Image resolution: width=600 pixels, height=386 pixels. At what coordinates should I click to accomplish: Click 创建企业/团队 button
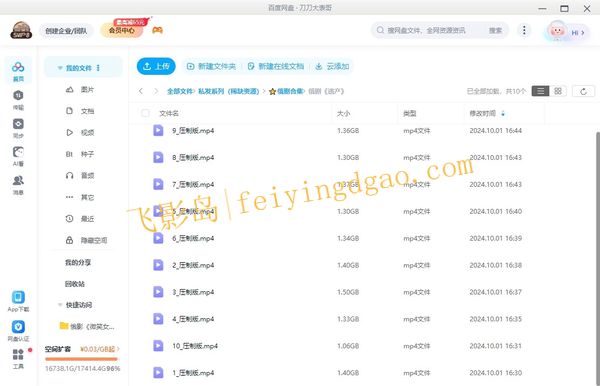point(66,31)
